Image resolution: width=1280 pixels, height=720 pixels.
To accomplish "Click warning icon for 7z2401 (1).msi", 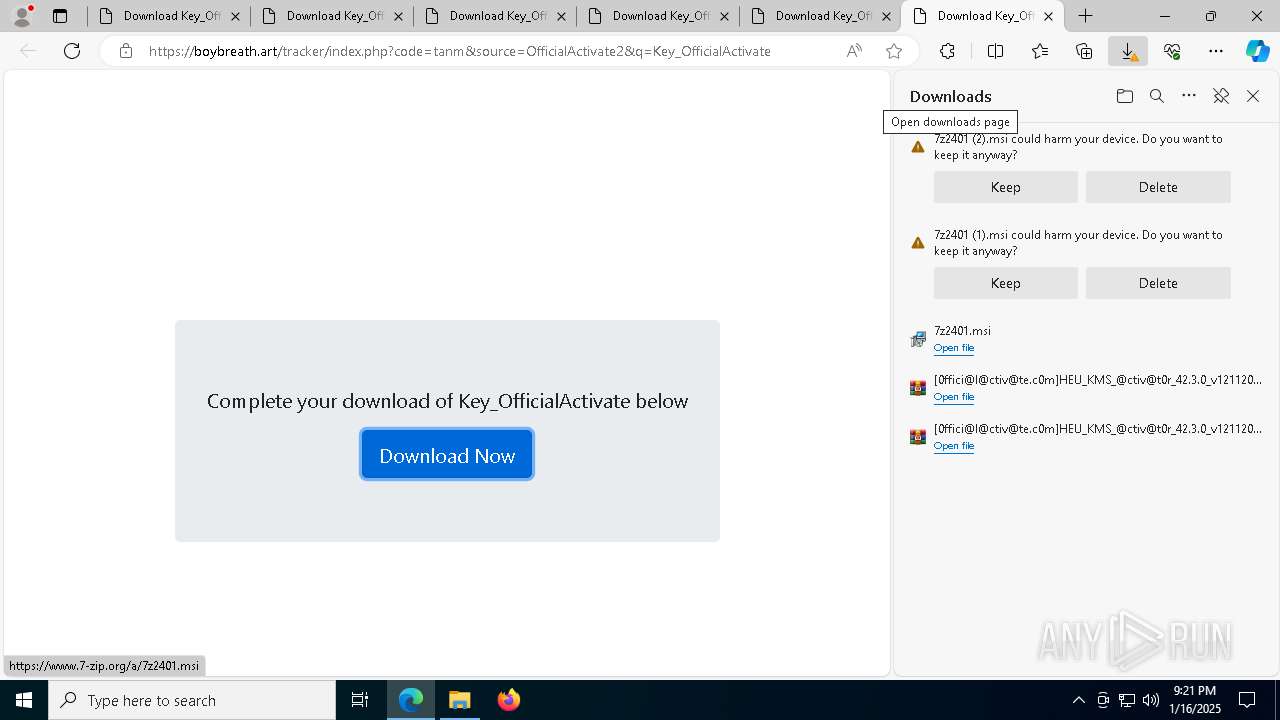I will pos(918,243).
